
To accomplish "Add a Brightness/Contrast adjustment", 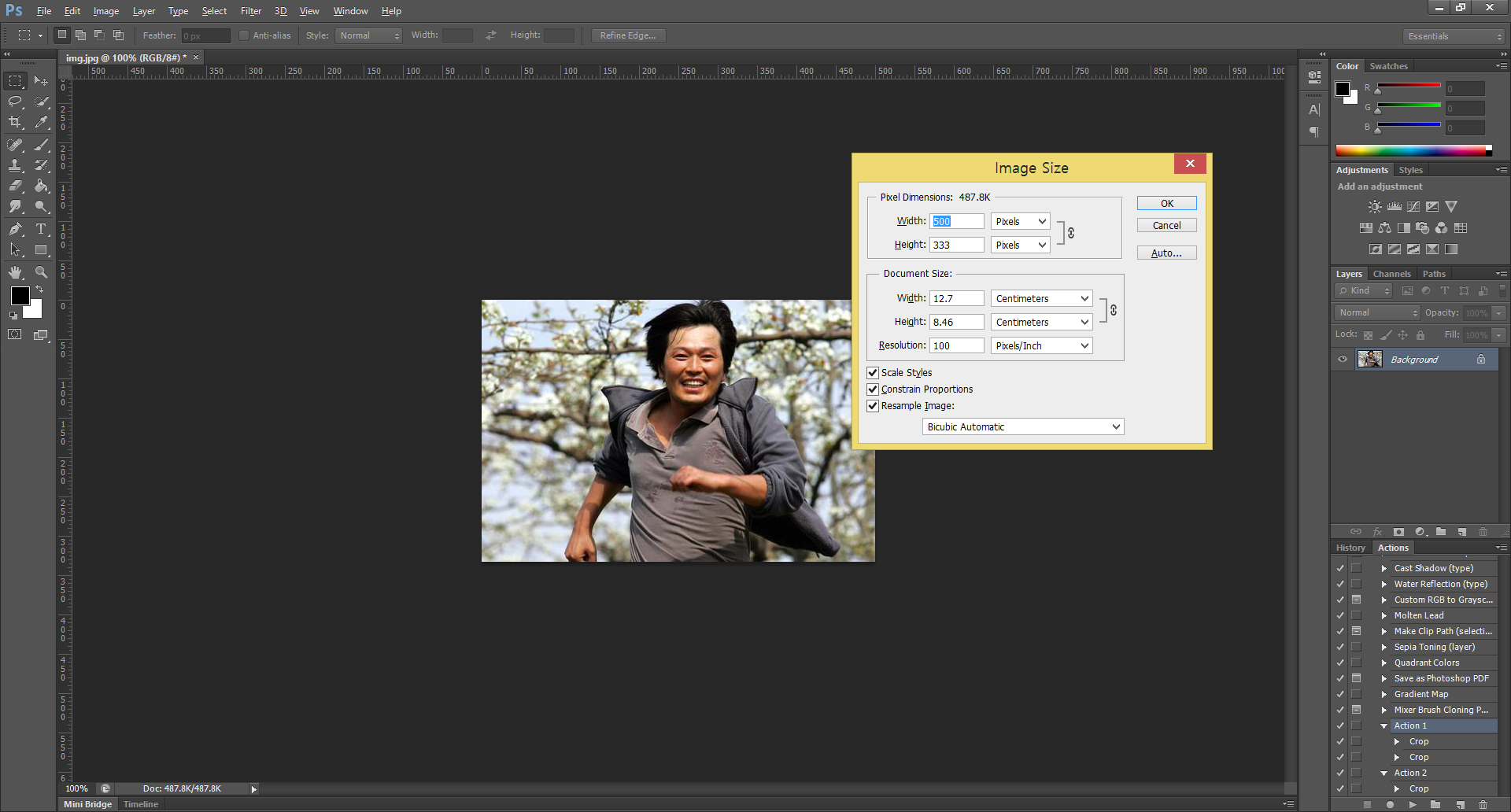I will click(1374, 207).
